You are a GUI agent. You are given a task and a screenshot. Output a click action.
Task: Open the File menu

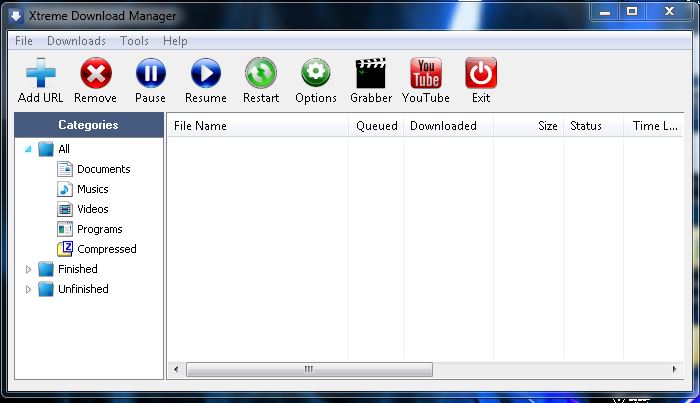pos(24,41)
